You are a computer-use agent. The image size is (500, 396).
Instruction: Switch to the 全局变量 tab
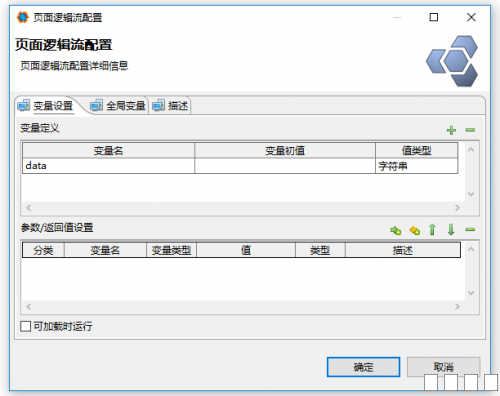pyautogui.click(x=118, y=106)
